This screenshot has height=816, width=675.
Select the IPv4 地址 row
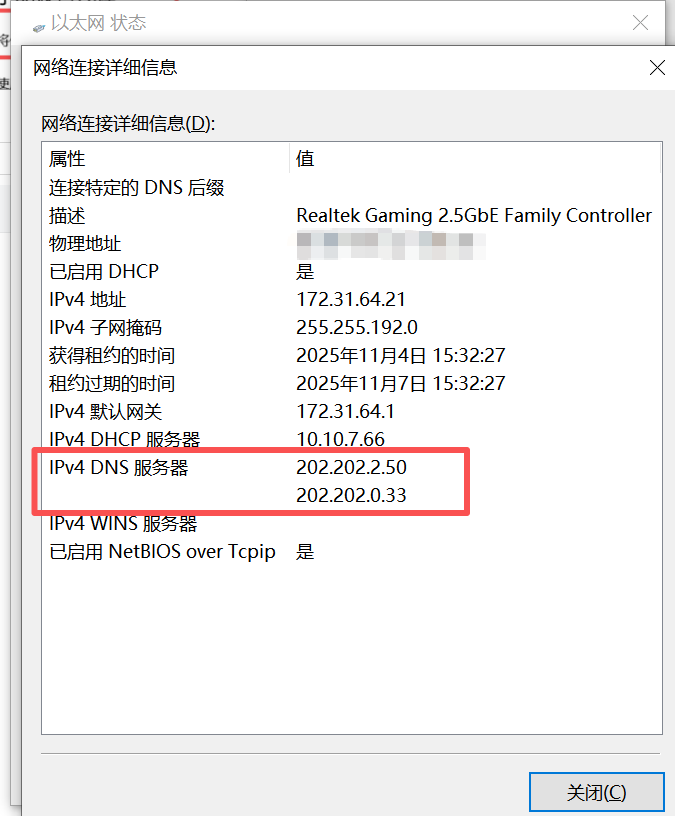(x=88, y=299)
